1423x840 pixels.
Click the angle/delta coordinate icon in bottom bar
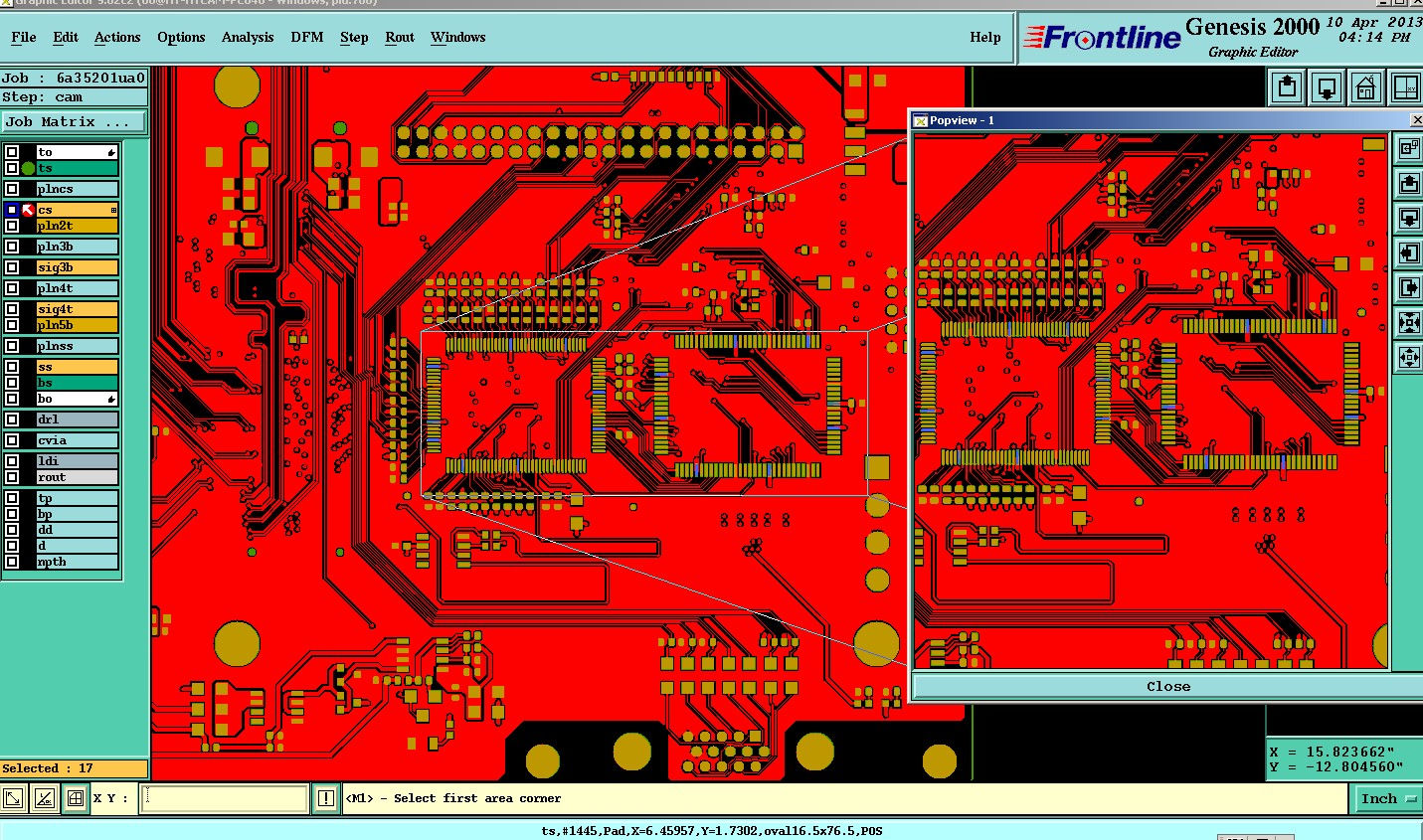[x=44, y=798]
